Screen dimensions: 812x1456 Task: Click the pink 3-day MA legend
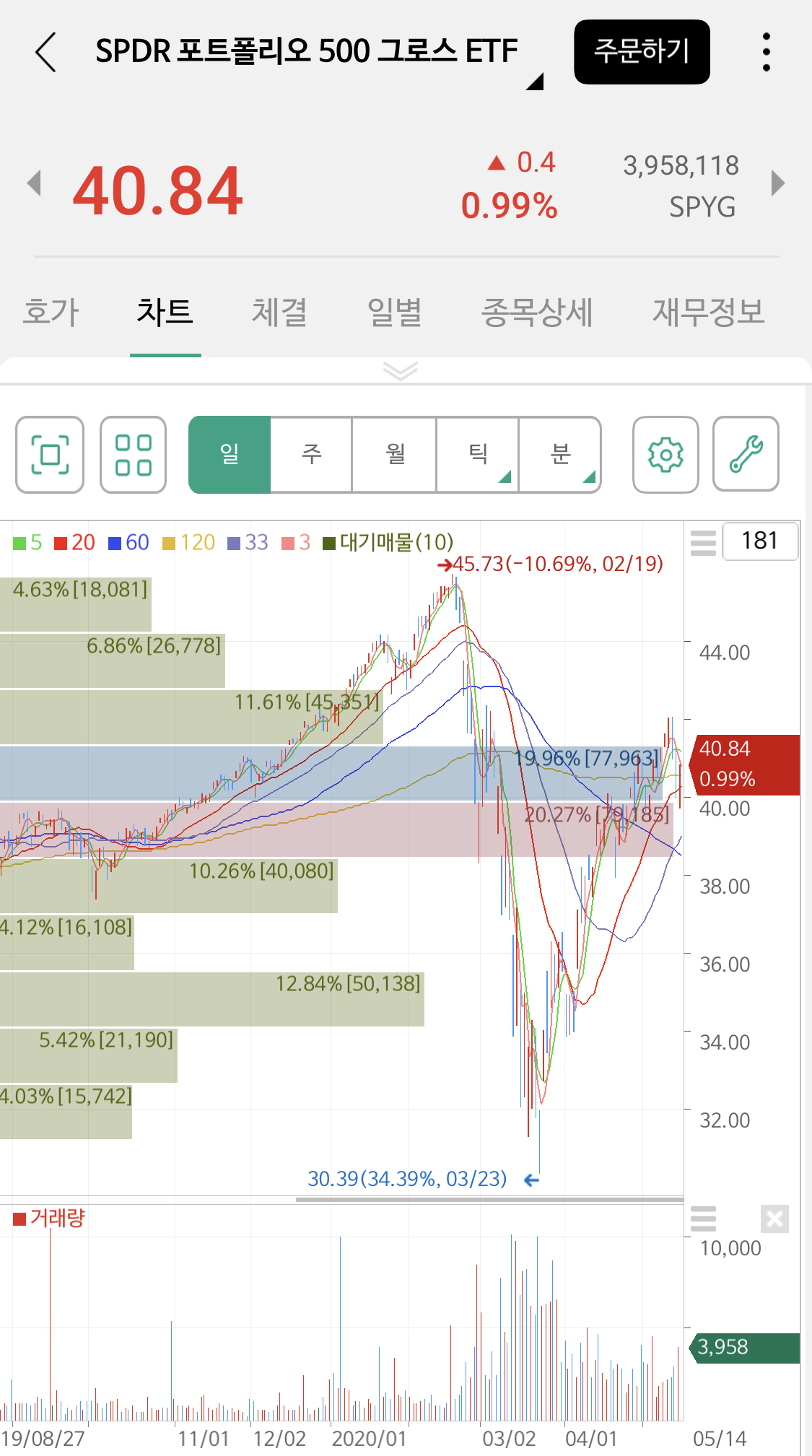(296, 542)
